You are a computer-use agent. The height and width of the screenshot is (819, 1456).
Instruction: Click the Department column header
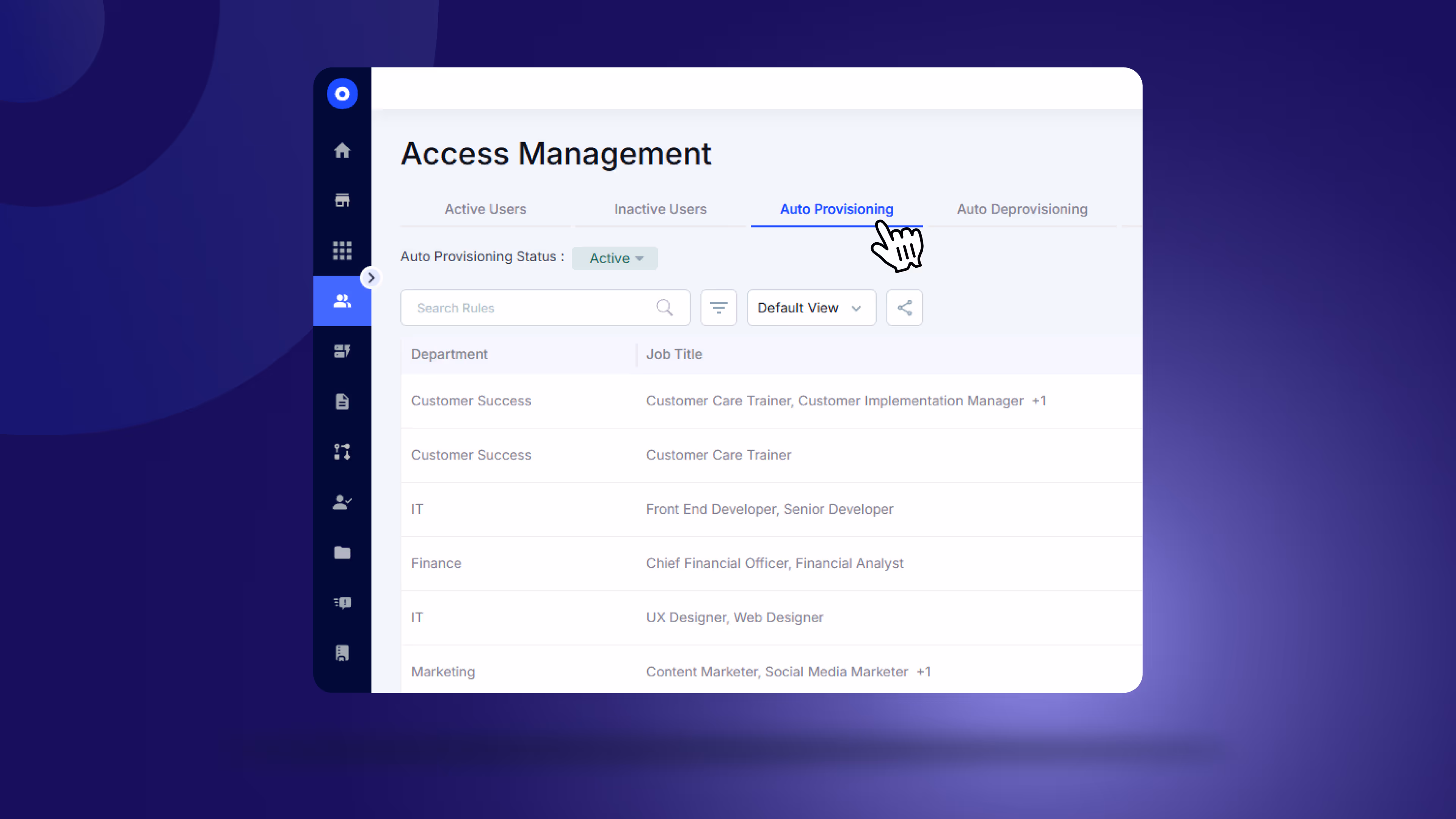click(449, 355)
